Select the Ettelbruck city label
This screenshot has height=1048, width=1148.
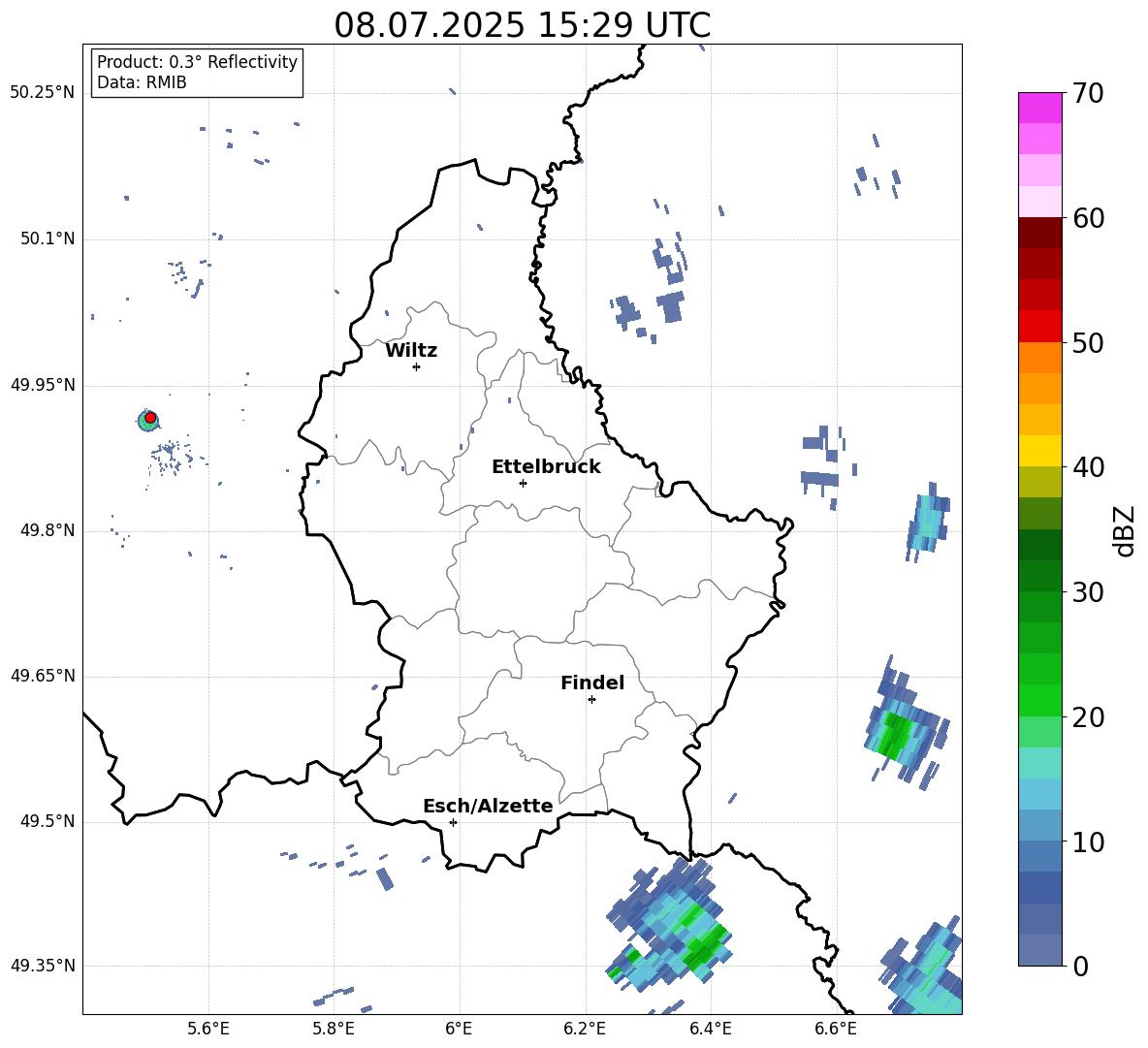click(x=546, y=467)
